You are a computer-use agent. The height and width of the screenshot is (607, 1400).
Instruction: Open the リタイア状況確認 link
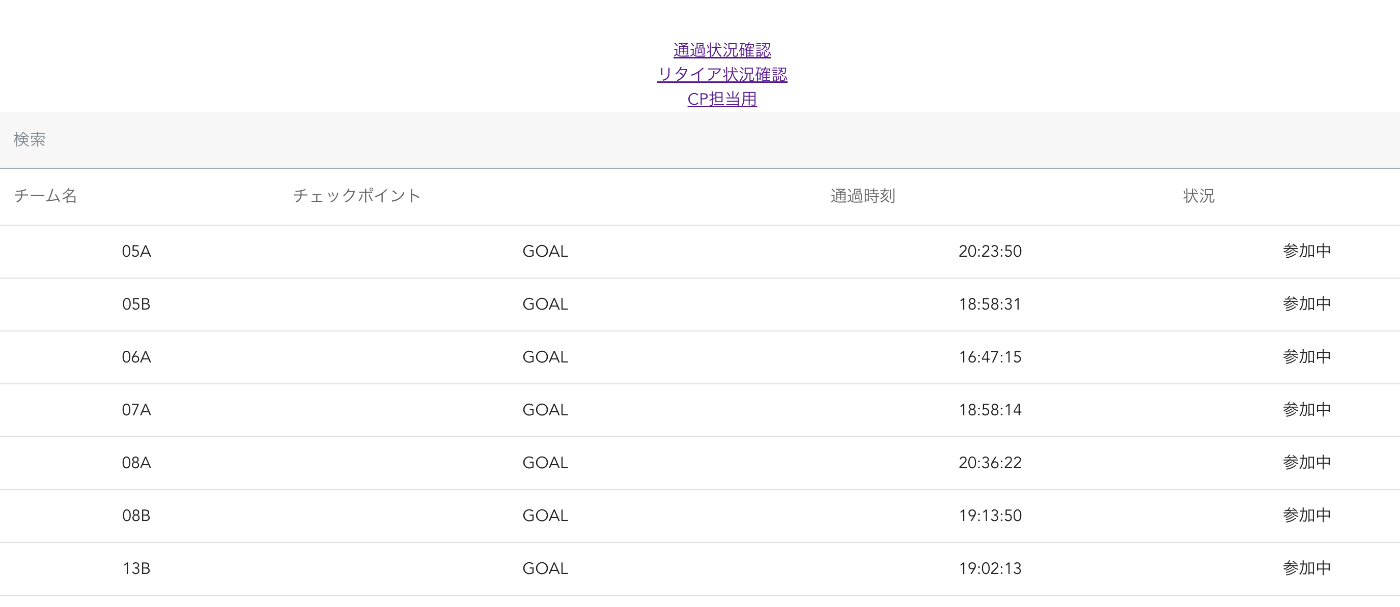(722, 75)
